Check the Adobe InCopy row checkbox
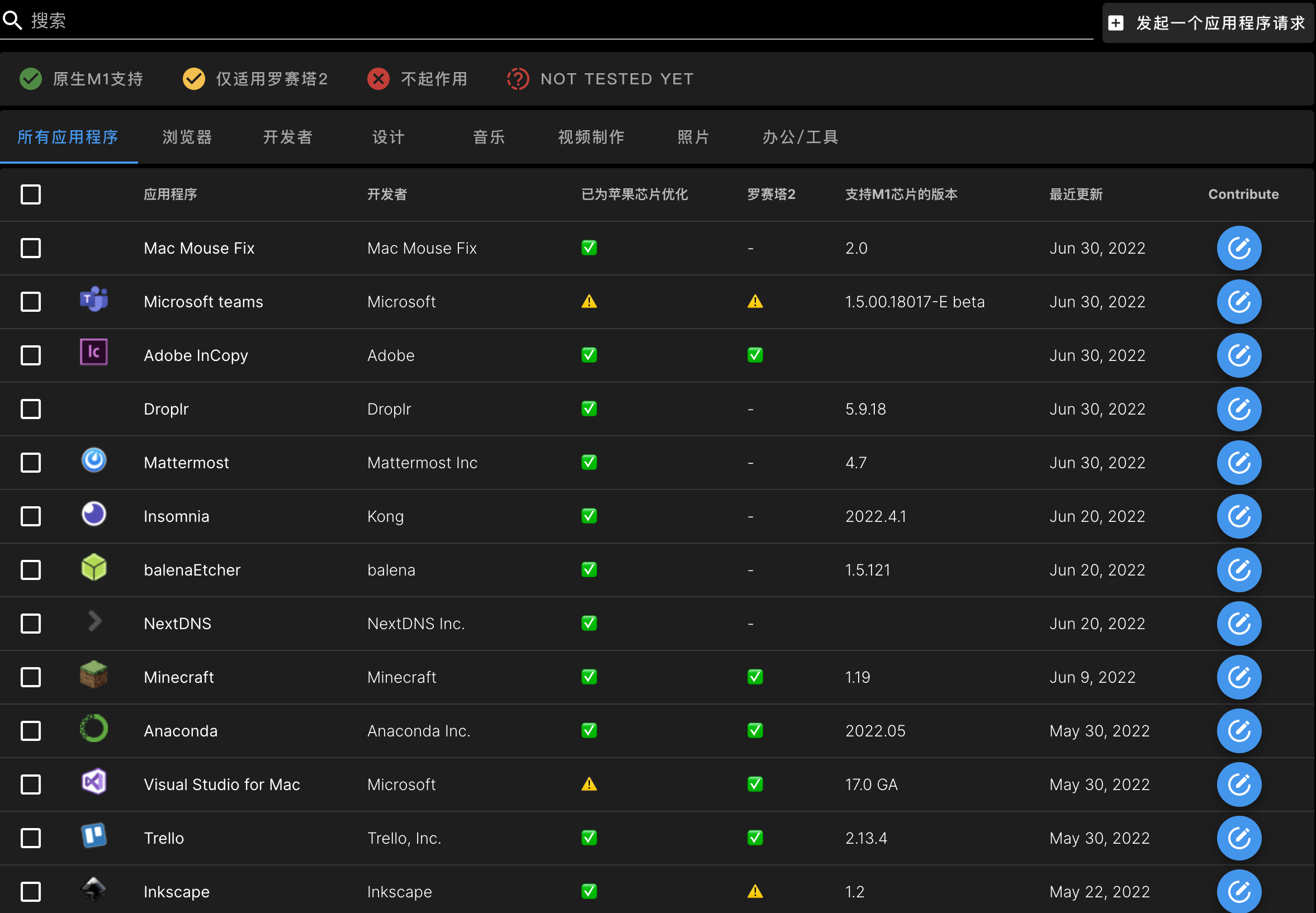Viewport: 1316px width, 913px height. [x=31, y=355]
